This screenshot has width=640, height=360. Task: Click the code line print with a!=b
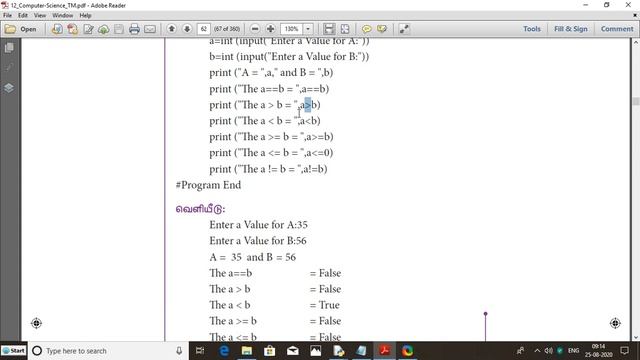[x=268, y=169]
